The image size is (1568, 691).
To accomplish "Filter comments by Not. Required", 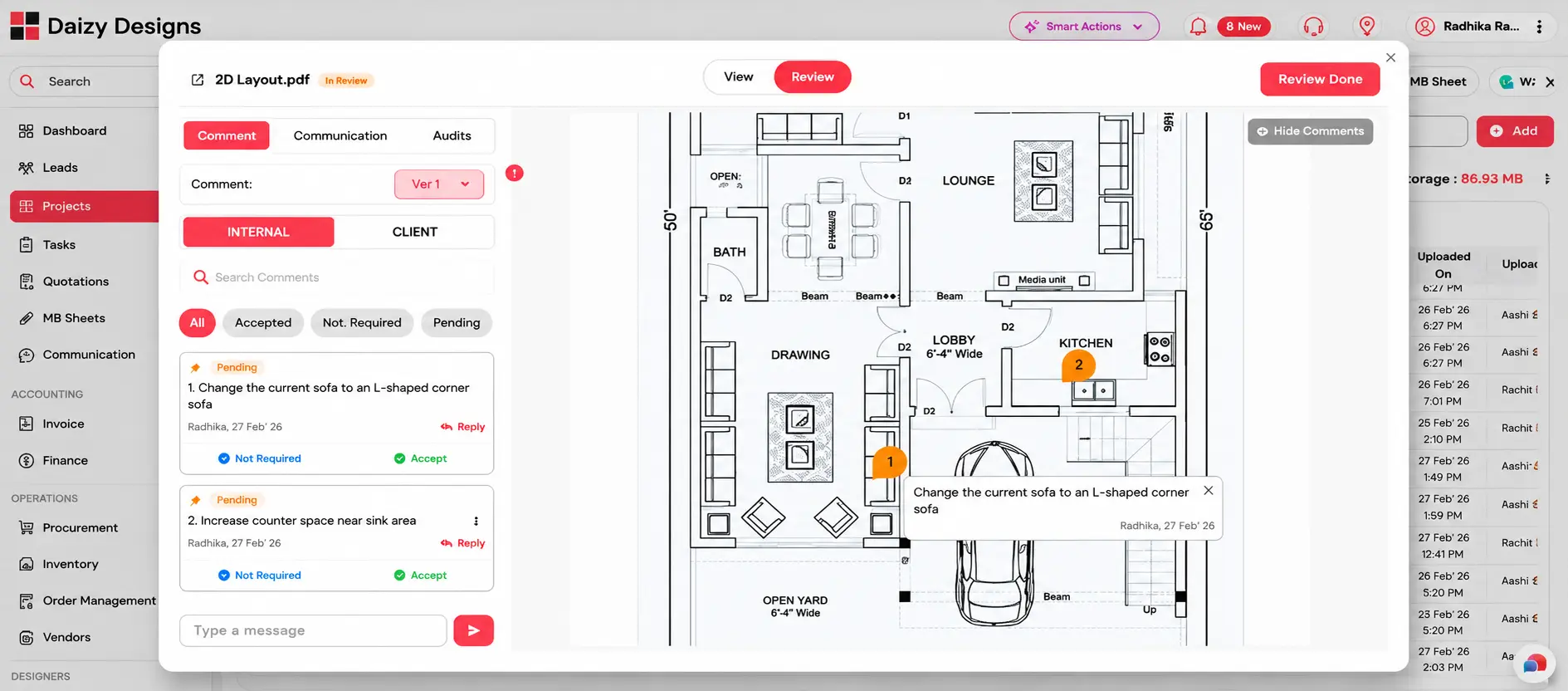I will point(362,322).
